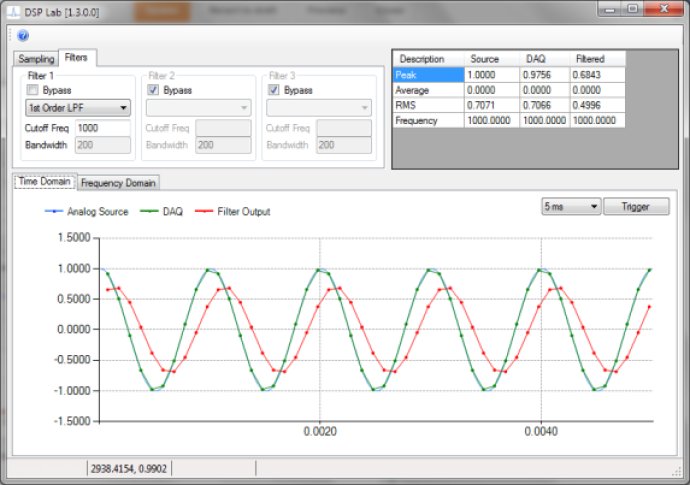690x485 pixels.
Task: Click Filter 3 Cutoff Freq field
Action: click(344, 128)
